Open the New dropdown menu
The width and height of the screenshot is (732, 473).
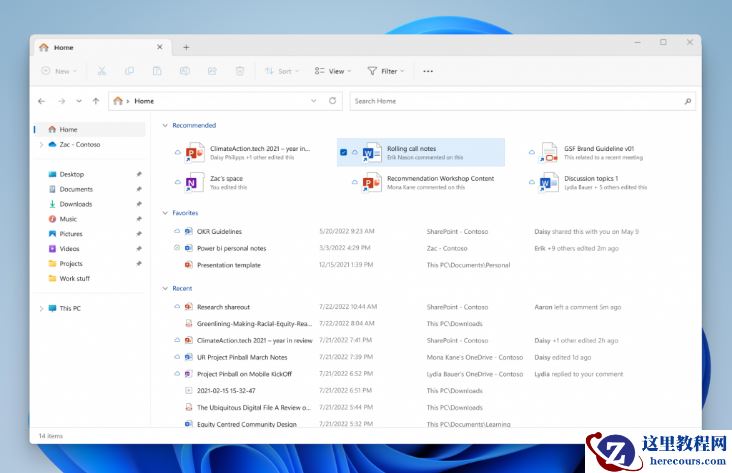[x=59, y=71]
